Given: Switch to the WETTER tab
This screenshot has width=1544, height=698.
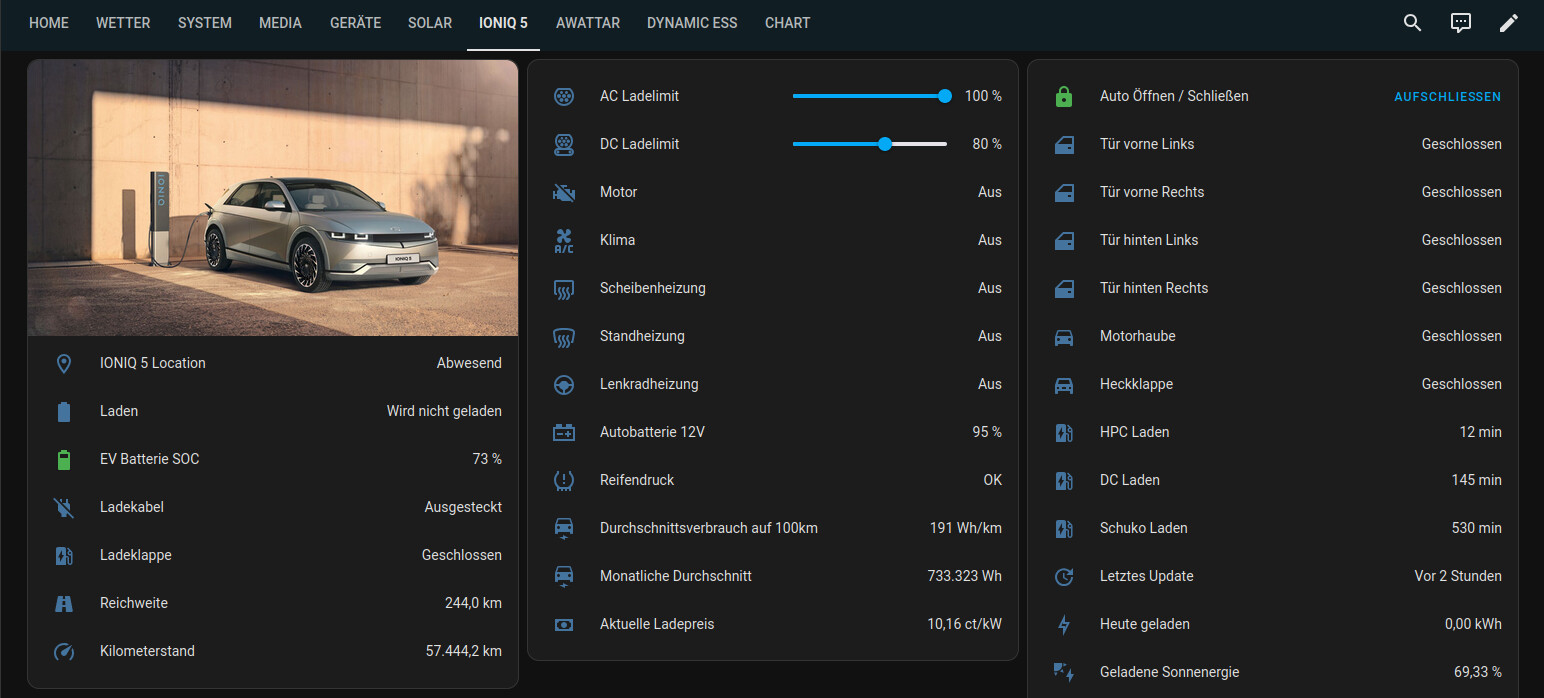Looking at the screenshot, I should tap(123, 23).
